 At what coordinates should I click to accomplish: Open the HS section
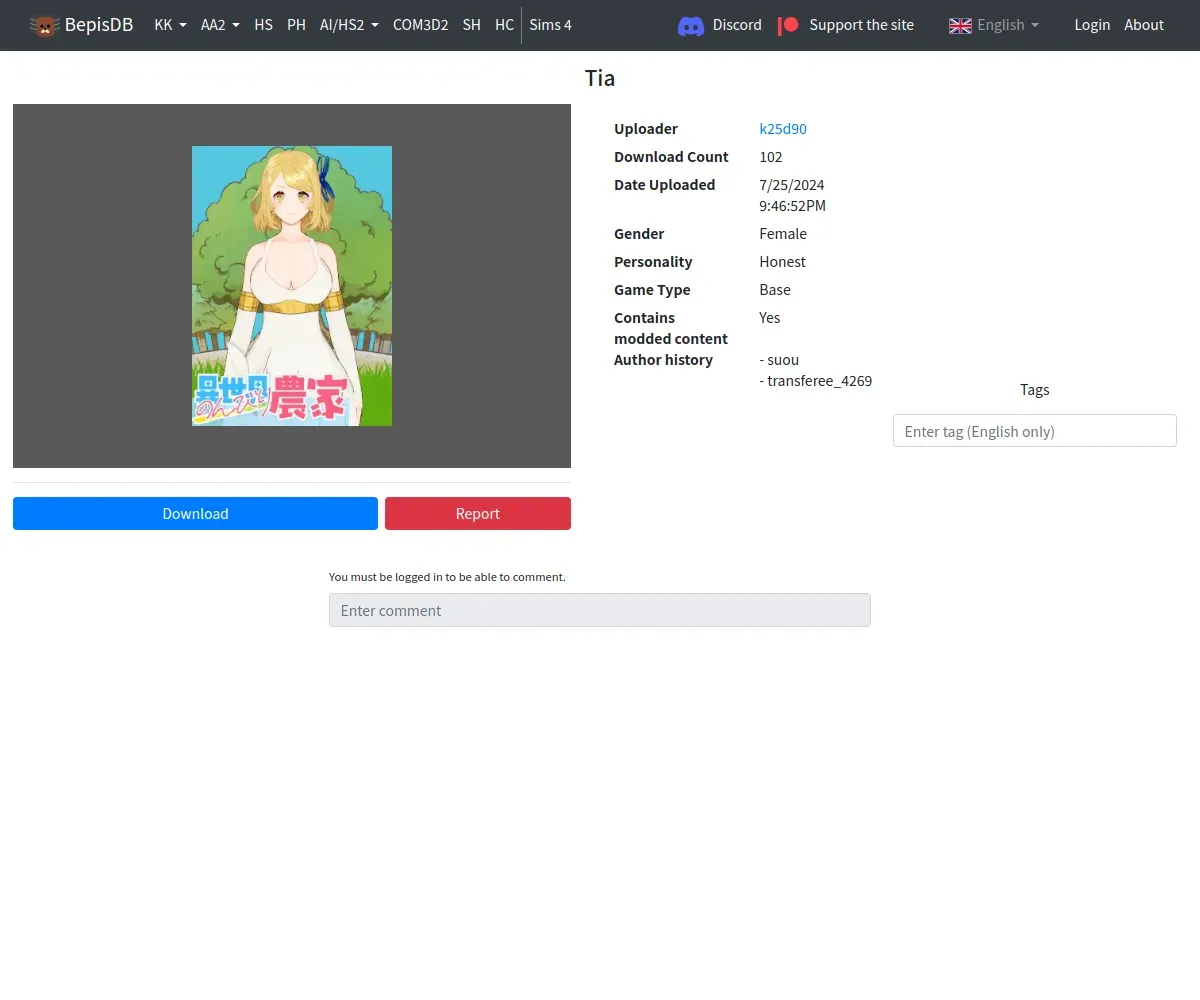click(263, 25)
